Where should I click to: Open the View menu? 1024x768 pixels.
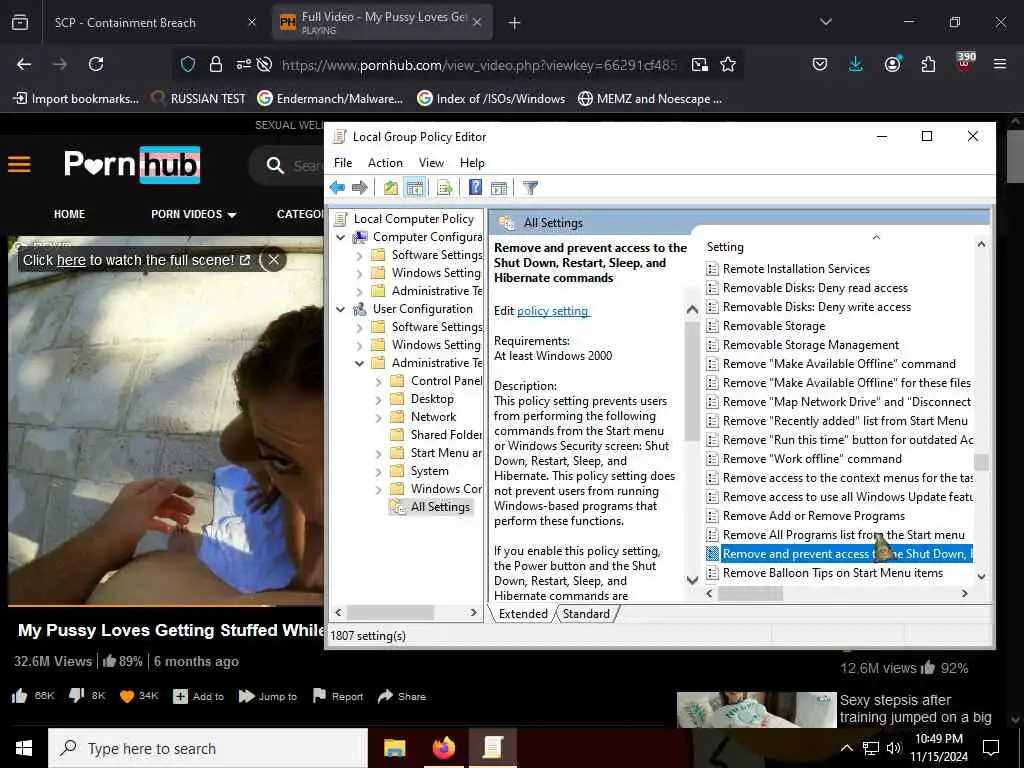(x=431, y=163)
